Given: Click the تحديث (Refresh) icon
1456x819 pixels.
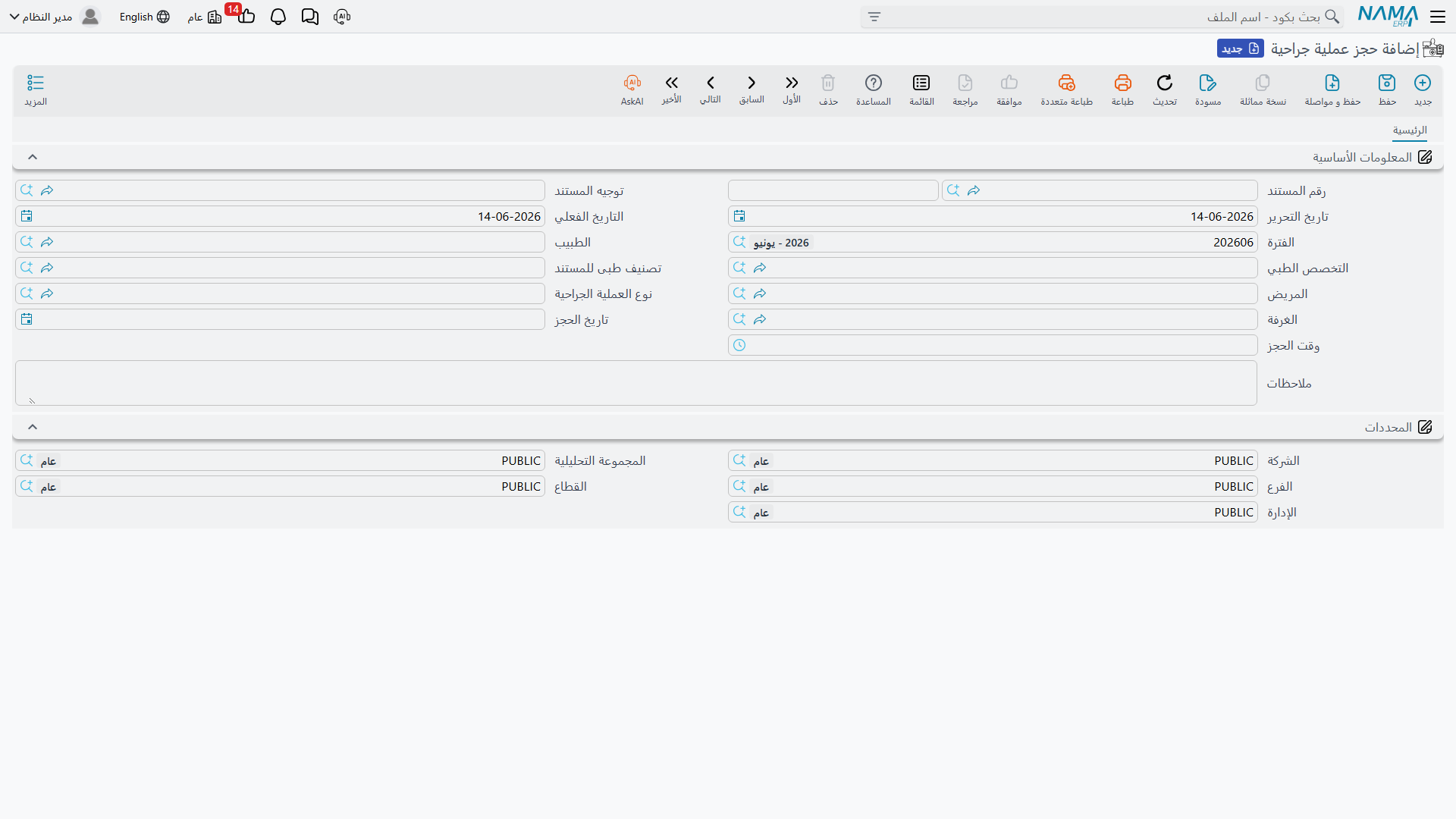Looking at the screenshot, I should point(1165,83).
